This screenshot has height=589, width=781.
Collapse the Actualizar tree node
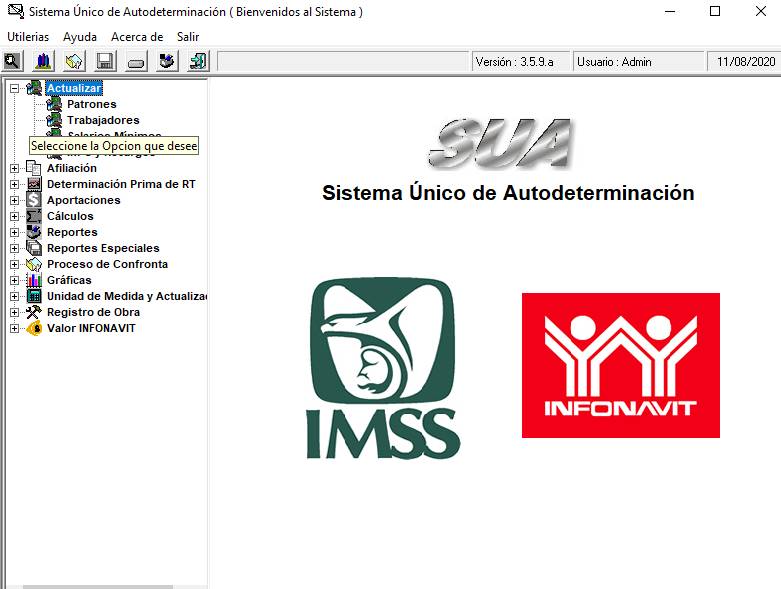tap(15, 88)
